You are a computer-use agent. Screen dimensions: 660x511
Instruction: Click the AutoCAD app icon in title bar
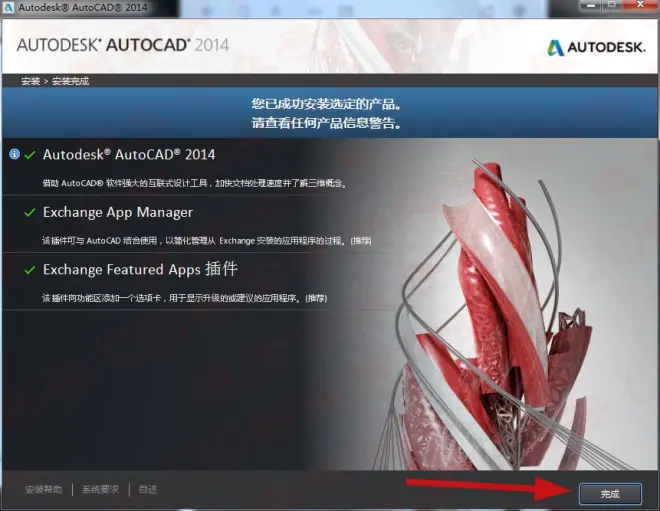pyautogui.click(x=8, y=7)
